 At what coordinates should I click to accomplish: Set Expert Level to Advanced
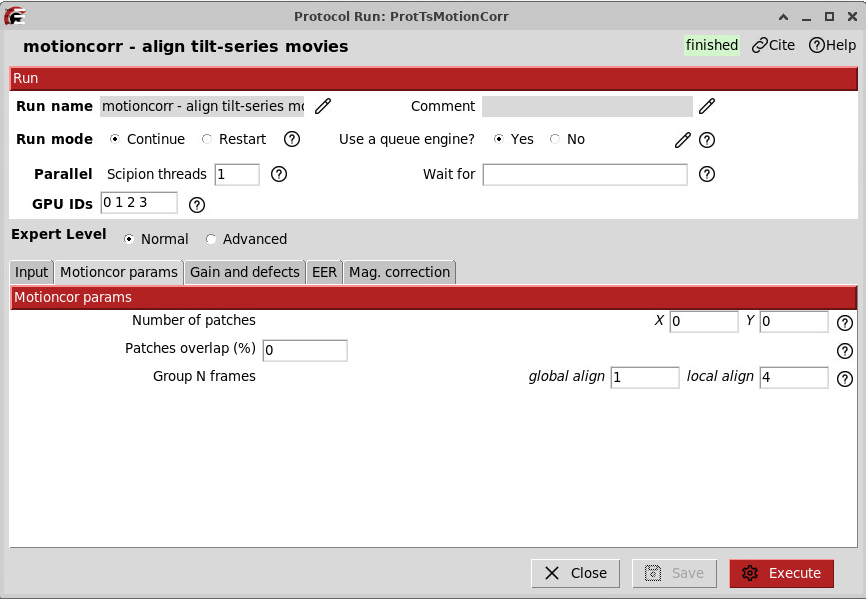pyautogui.click(x=210, y=239)
